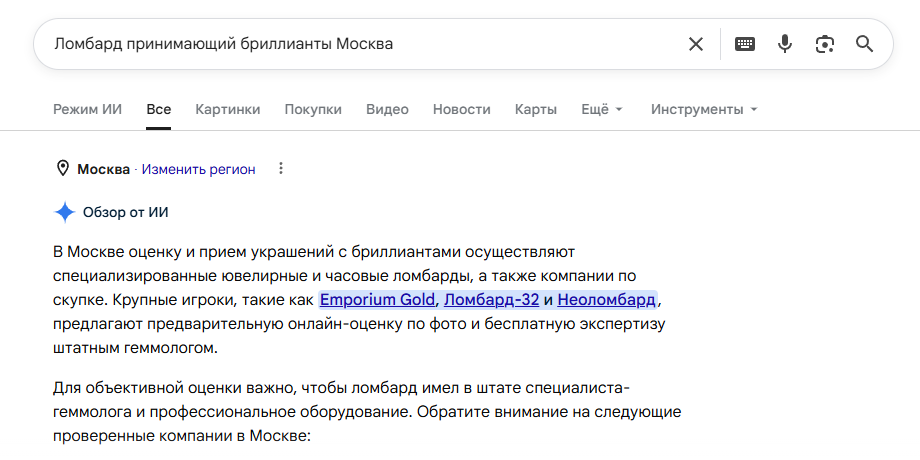Switch to the Видео tab
920x460 pixels.
click(x=387, y=110)
